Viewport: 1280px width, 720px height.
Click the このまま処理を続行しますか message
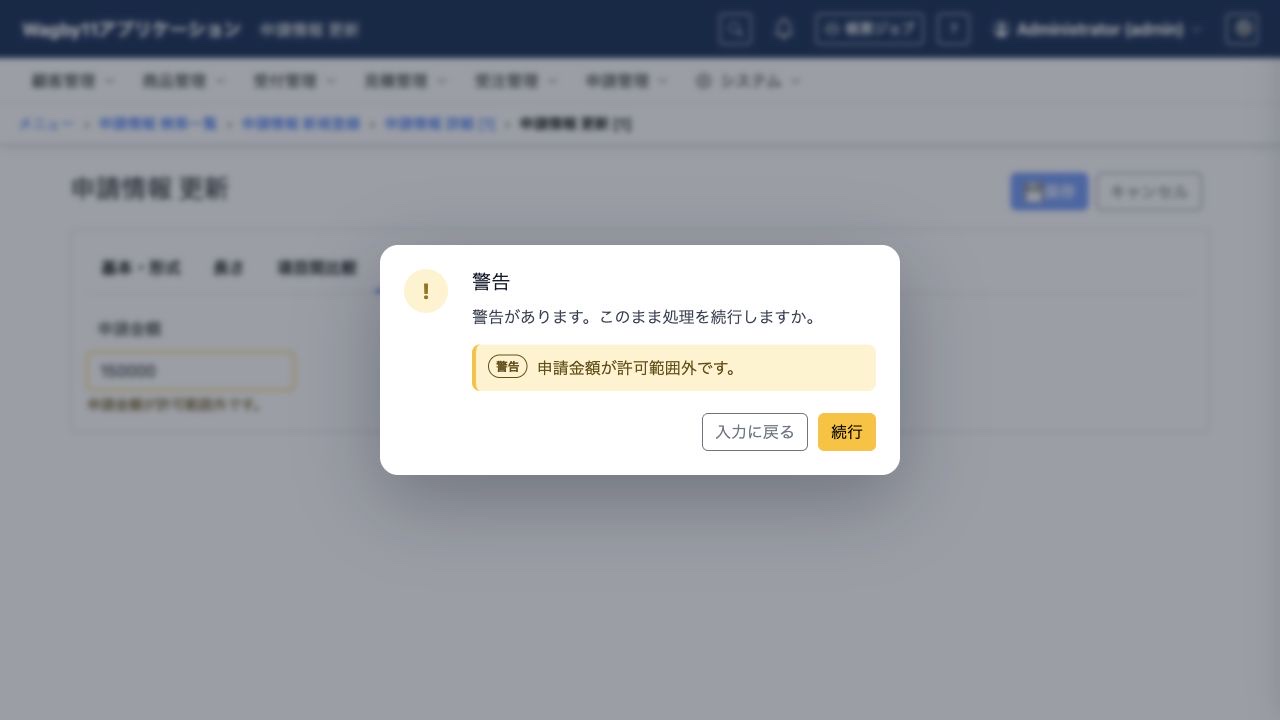645,317
